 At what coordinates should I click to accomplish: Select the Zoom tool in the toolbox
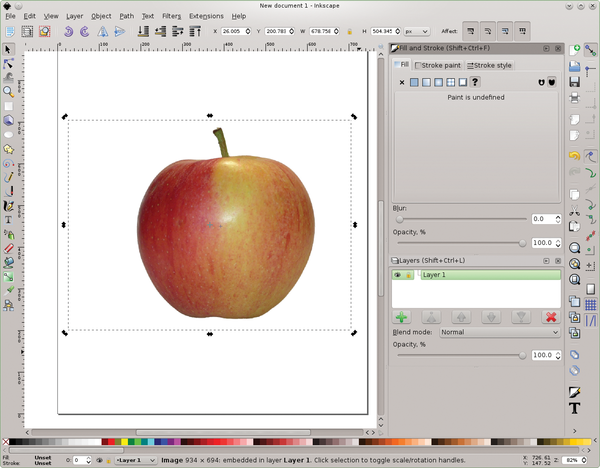click(8, 91)
